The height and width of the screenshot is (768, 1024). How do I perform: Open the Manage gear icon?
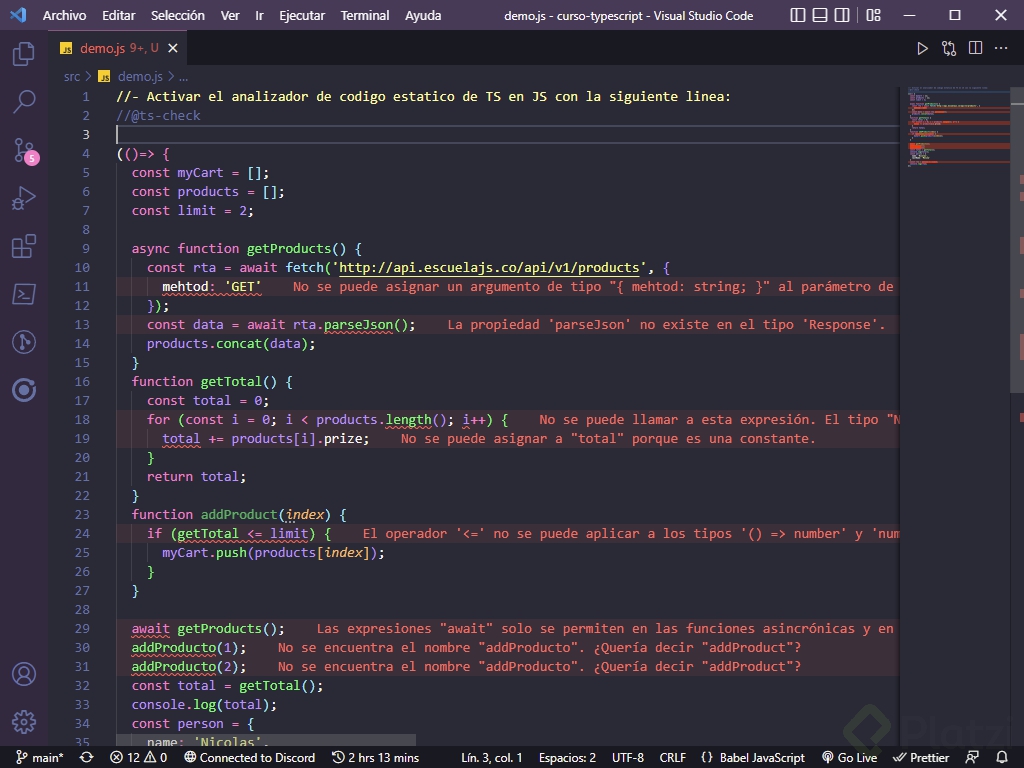(24, 722)
